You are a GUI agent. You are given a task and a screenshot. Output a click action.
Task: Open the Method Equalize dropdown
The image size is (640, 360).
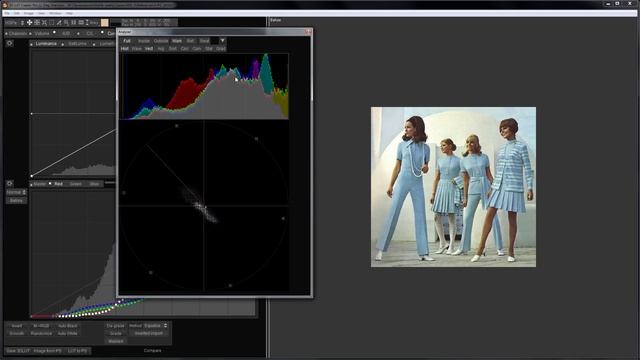[156, 326]
